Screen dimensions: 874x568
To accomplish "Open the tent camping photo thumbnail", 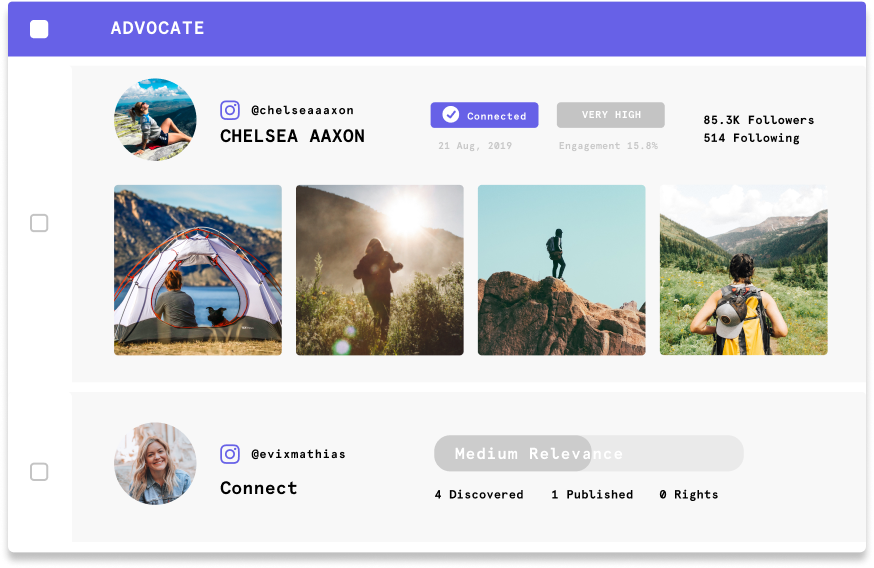I will [198, 270].
